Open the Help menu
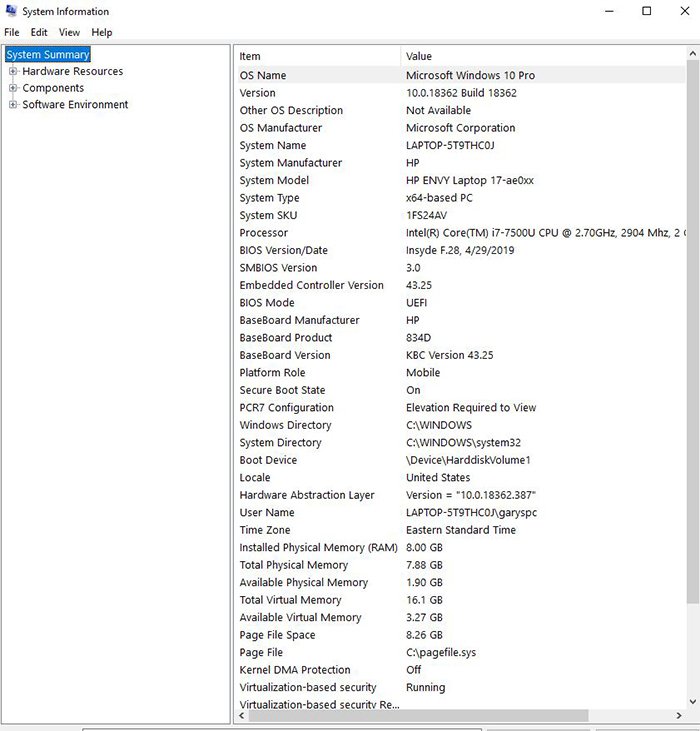This screenshot has width=700, height=731. pos(102,33)
